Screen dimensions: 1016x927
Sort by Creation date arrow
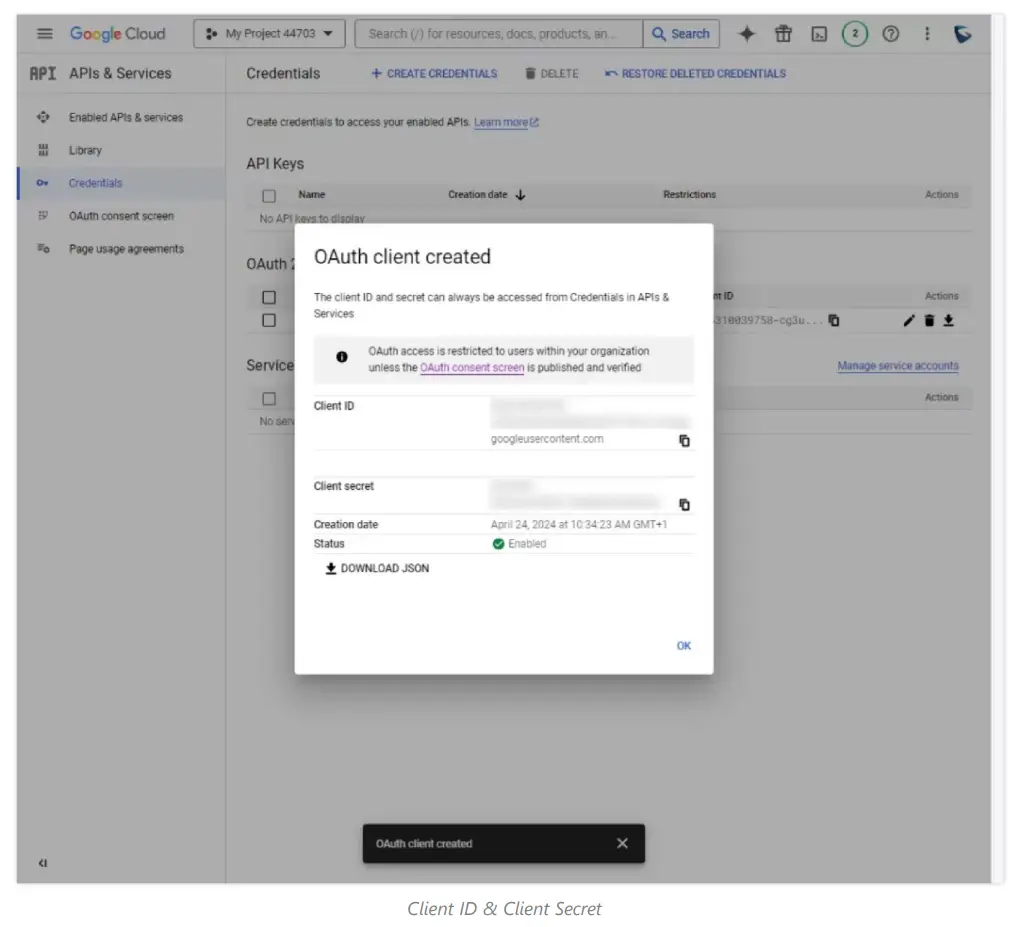(x=520, y=195)
